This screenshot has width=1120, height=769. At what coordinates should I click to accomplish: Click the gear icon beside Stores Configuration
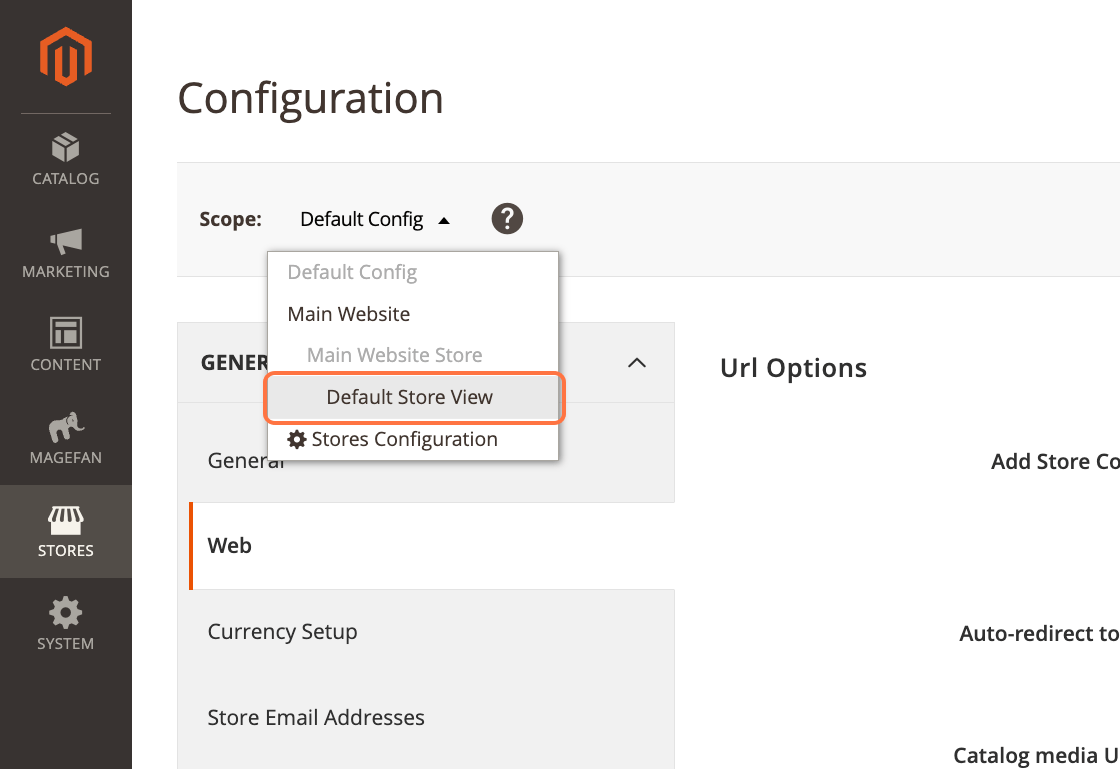click(x=296, y=439)
